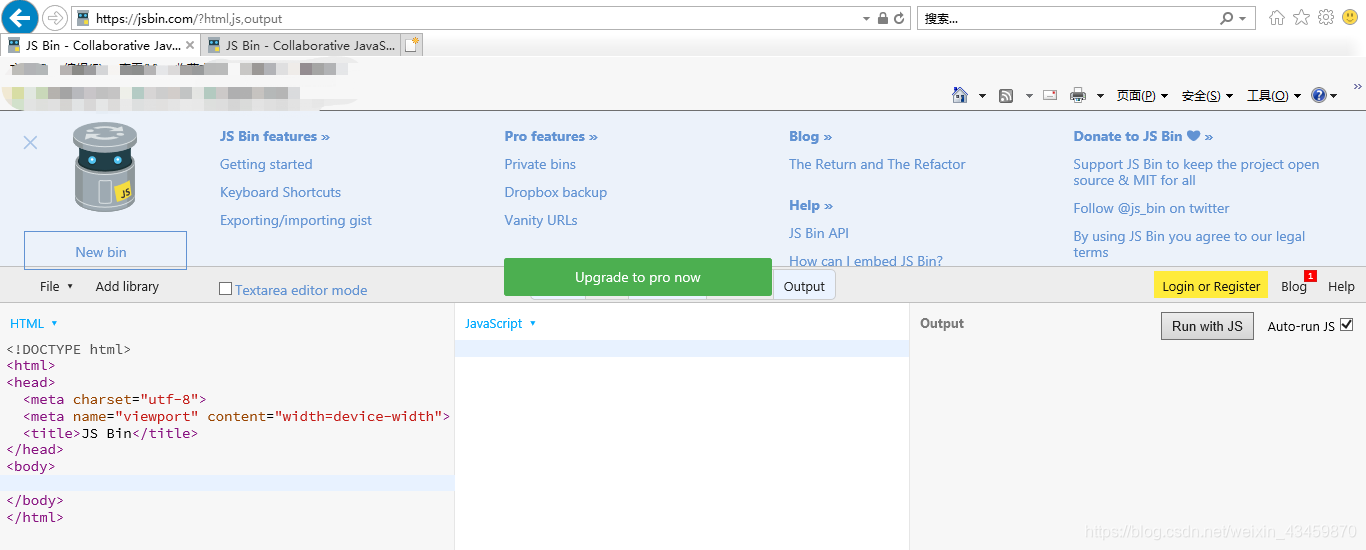Image resolution: width=1366 pixels, height=550 pixels.
Task: Open the HTML panel dropdown
Action: click(34, 323)
